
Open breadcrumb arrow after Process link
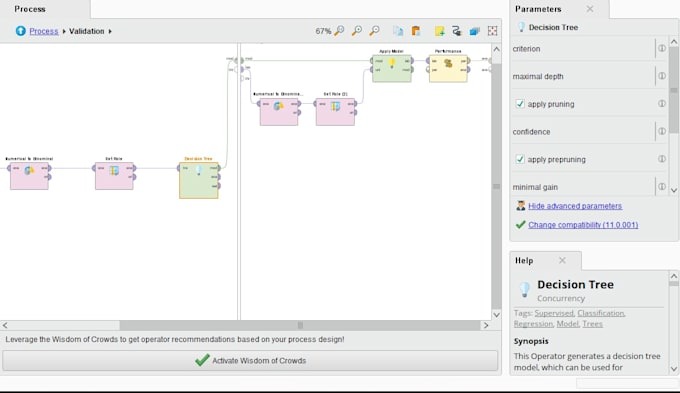pos(64,31)
